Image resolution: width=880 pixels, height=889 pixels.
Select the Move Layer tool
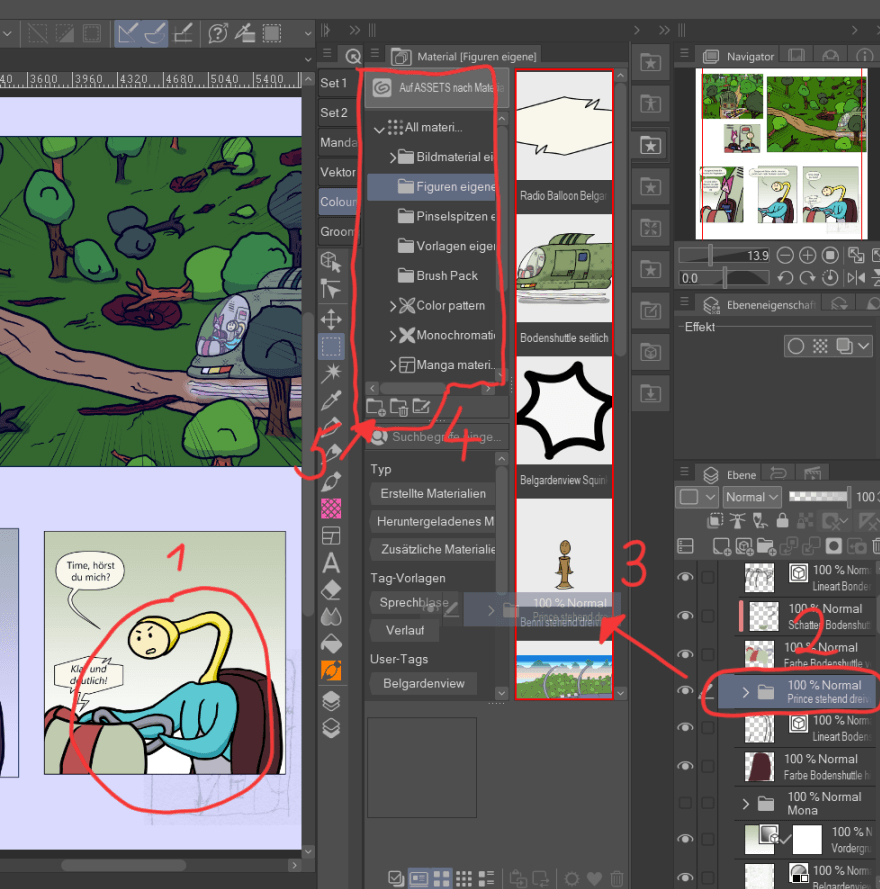(331, 319)
